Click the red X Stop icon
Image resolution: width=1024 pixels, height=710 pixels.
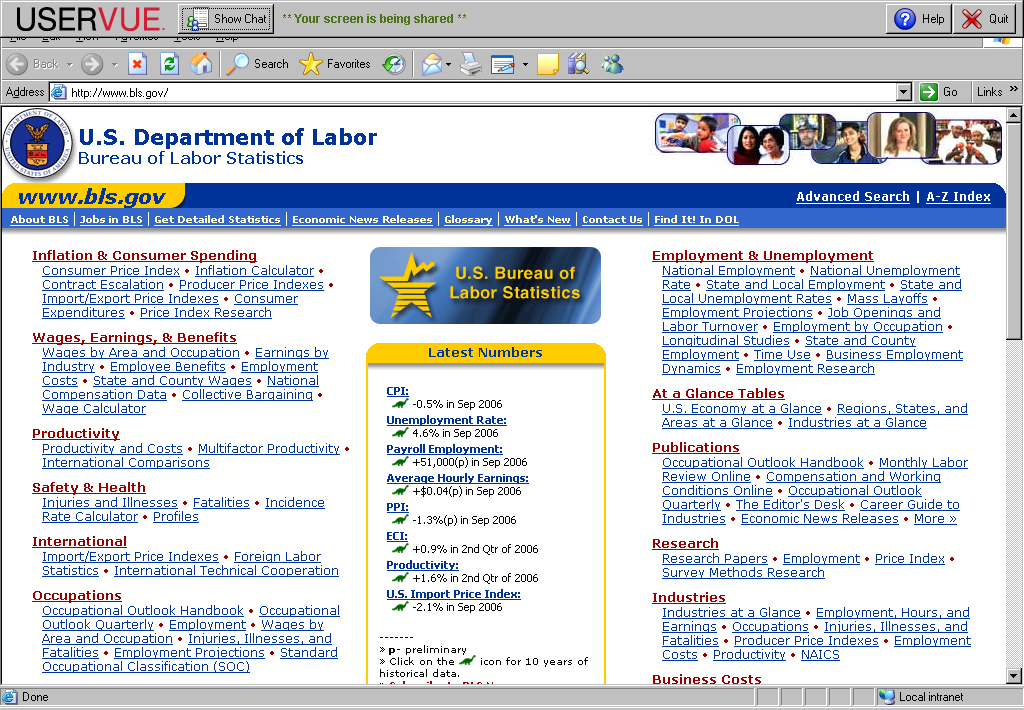tap(136, 64)
